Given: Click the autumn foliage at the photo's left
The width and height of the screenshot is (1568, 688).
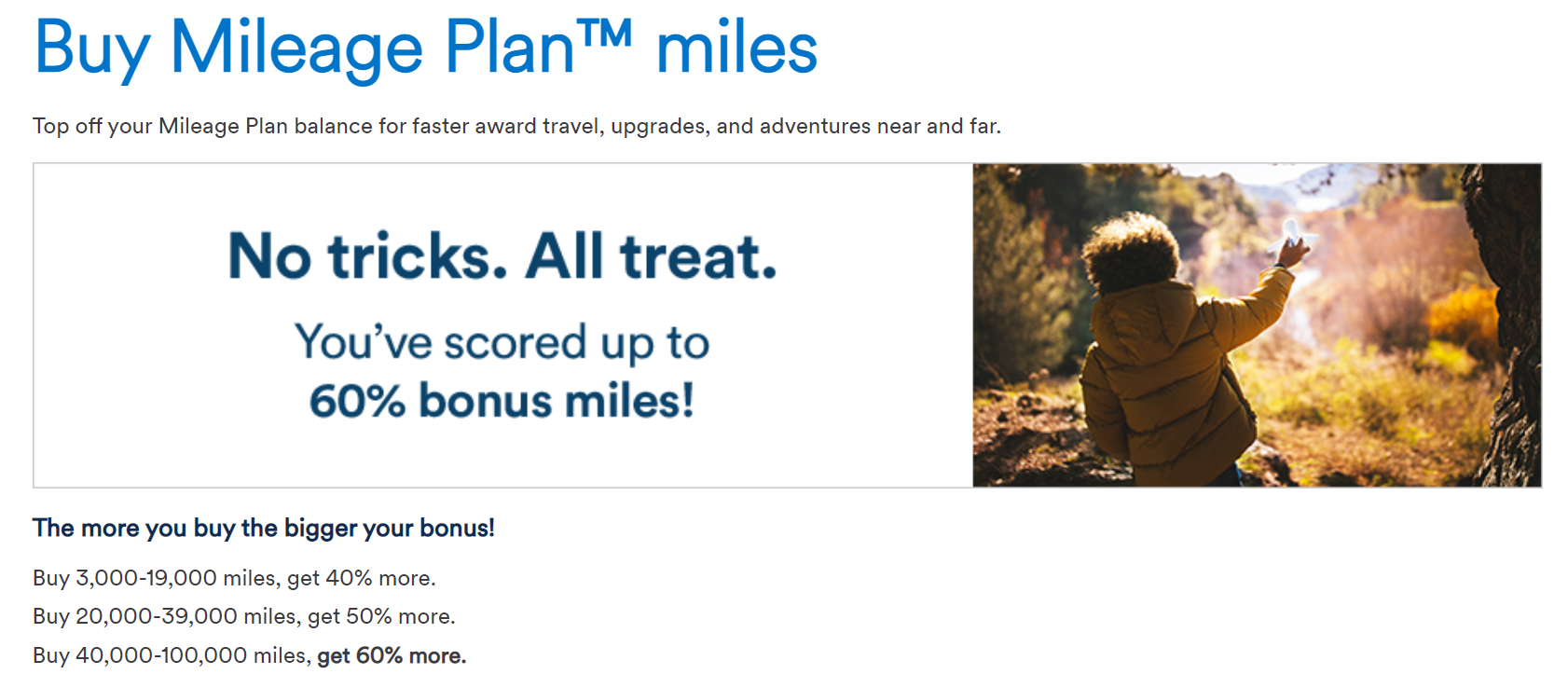Looking at the screenshot, I should coord(1025,280).
